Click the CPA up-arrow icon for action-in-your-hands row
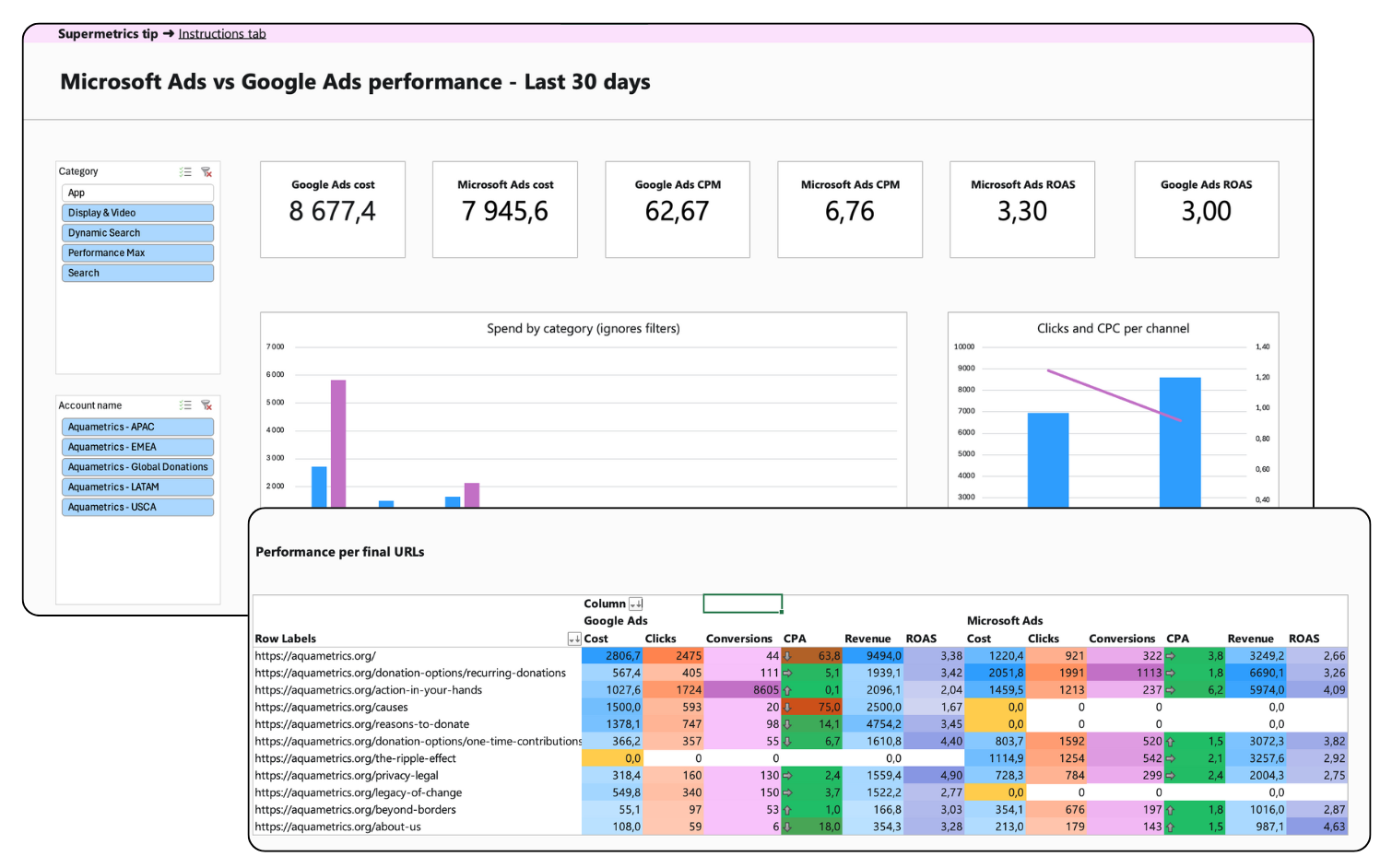This screenshot has height=868, width=1392. pyautogui.click(x=787, y=690)
